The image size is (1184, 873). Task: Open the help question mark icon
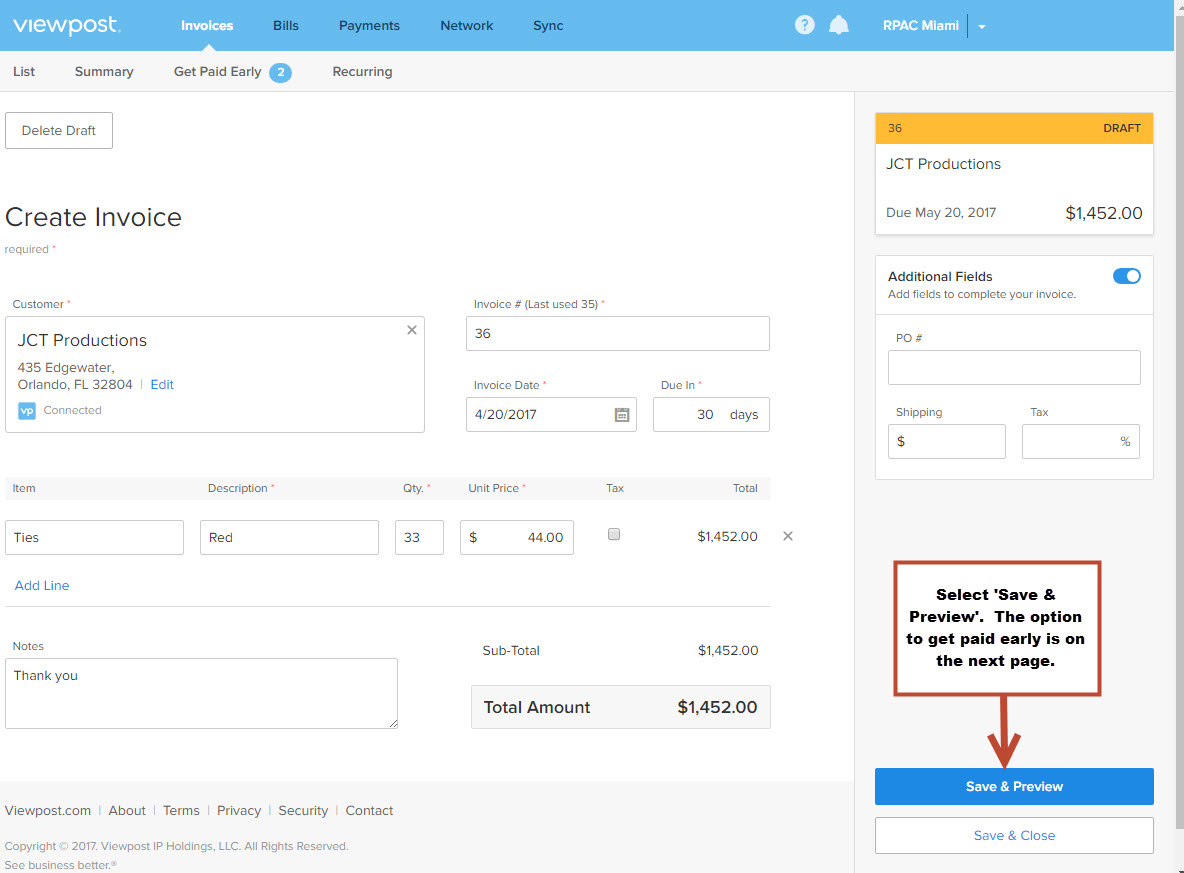[x=804, y=25]
